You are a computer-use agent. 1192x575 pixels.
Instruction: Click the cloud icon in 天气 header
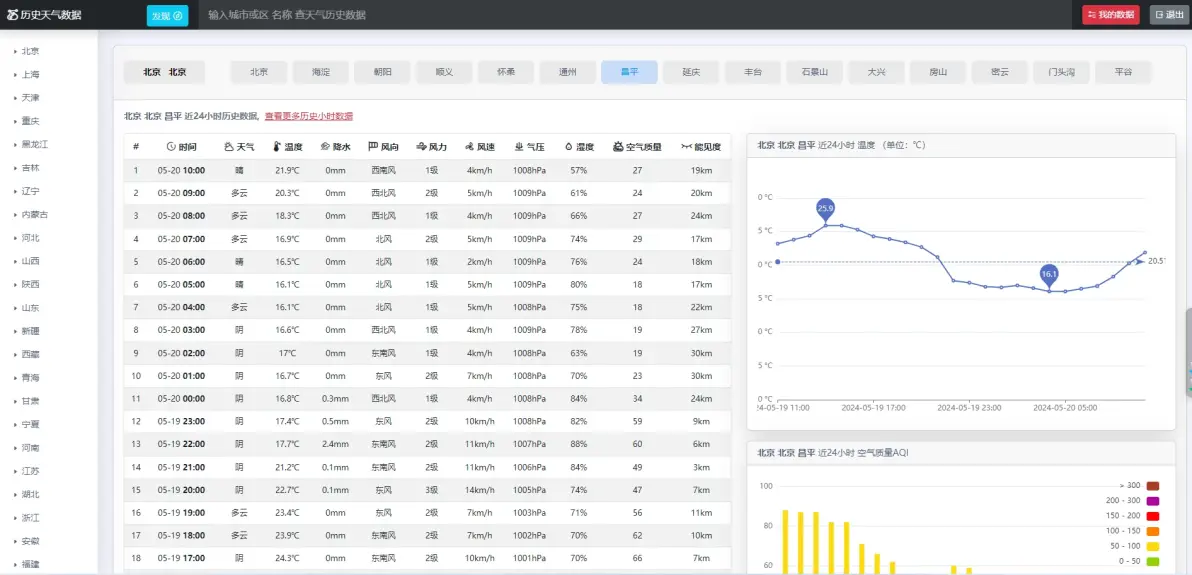pos(229,147)
